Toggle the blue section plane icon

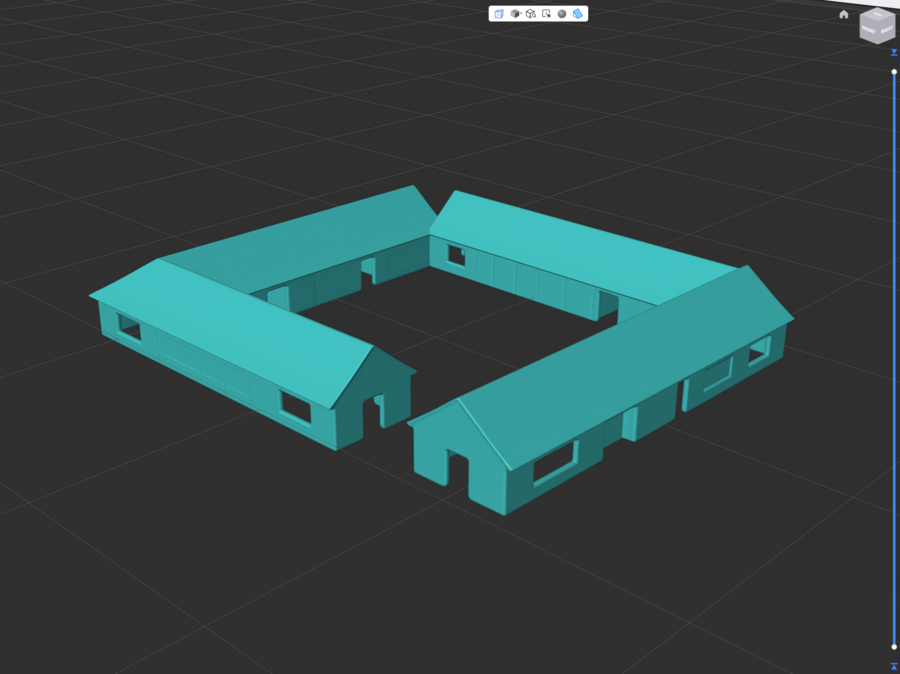[x=578, y=14]
